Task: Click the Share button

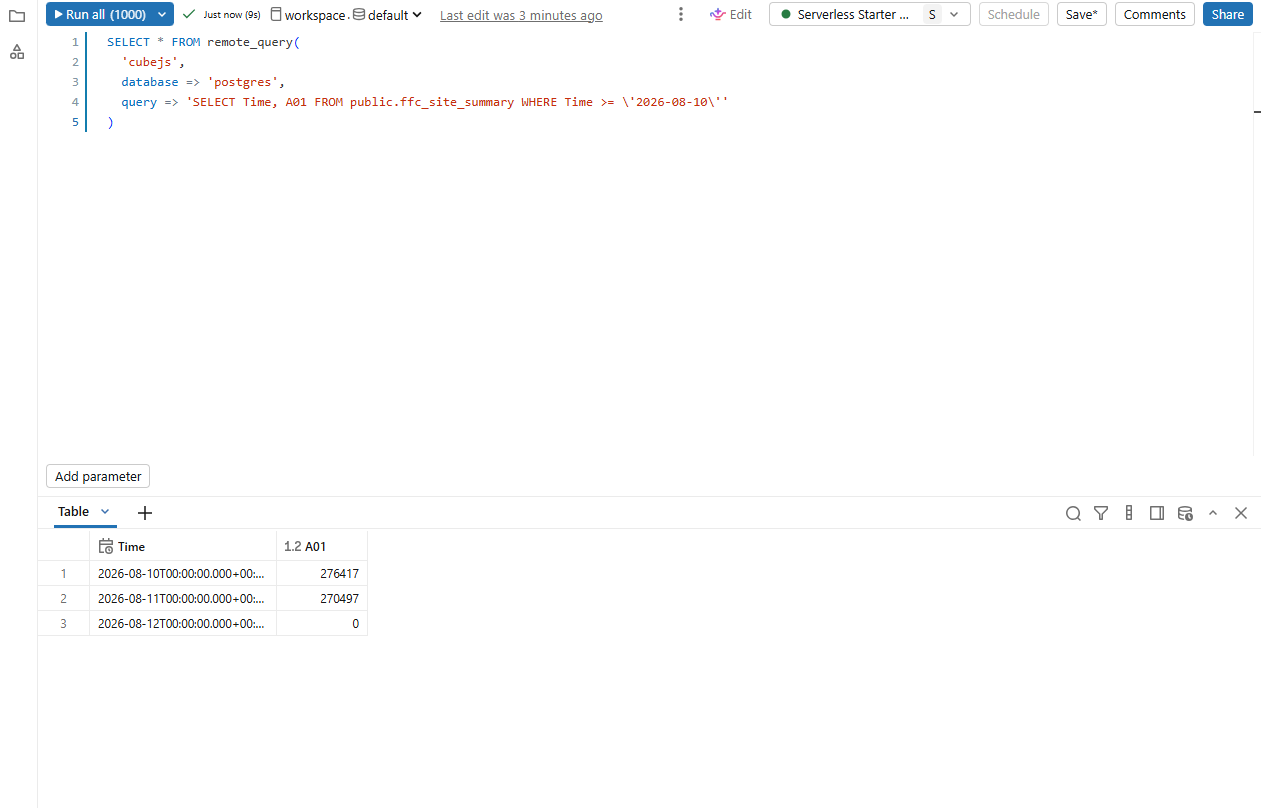Action: tap(1228, 14)
